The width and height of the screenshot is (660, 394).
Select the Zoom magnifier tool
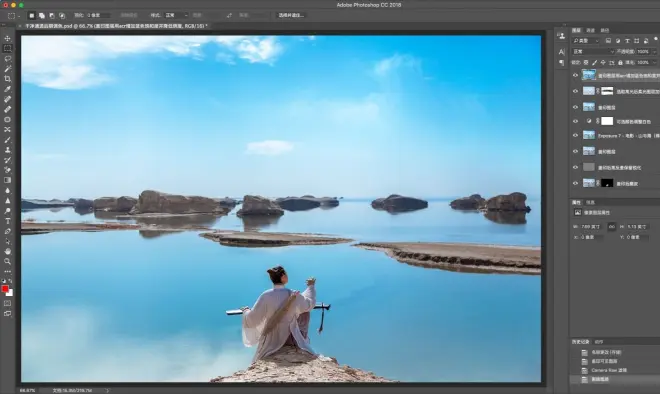pos(7,261)
